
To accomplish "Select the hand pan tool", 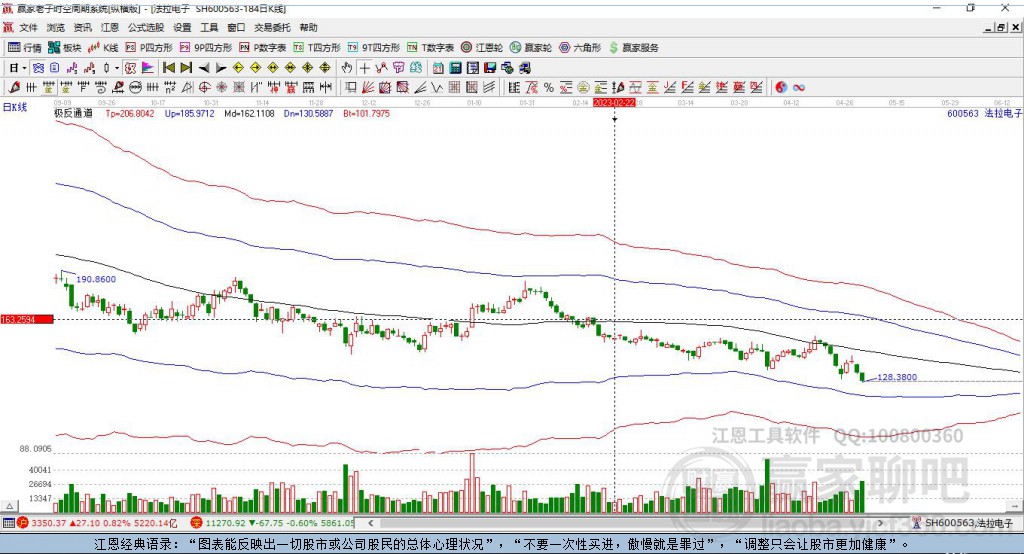I will [347, 68].
